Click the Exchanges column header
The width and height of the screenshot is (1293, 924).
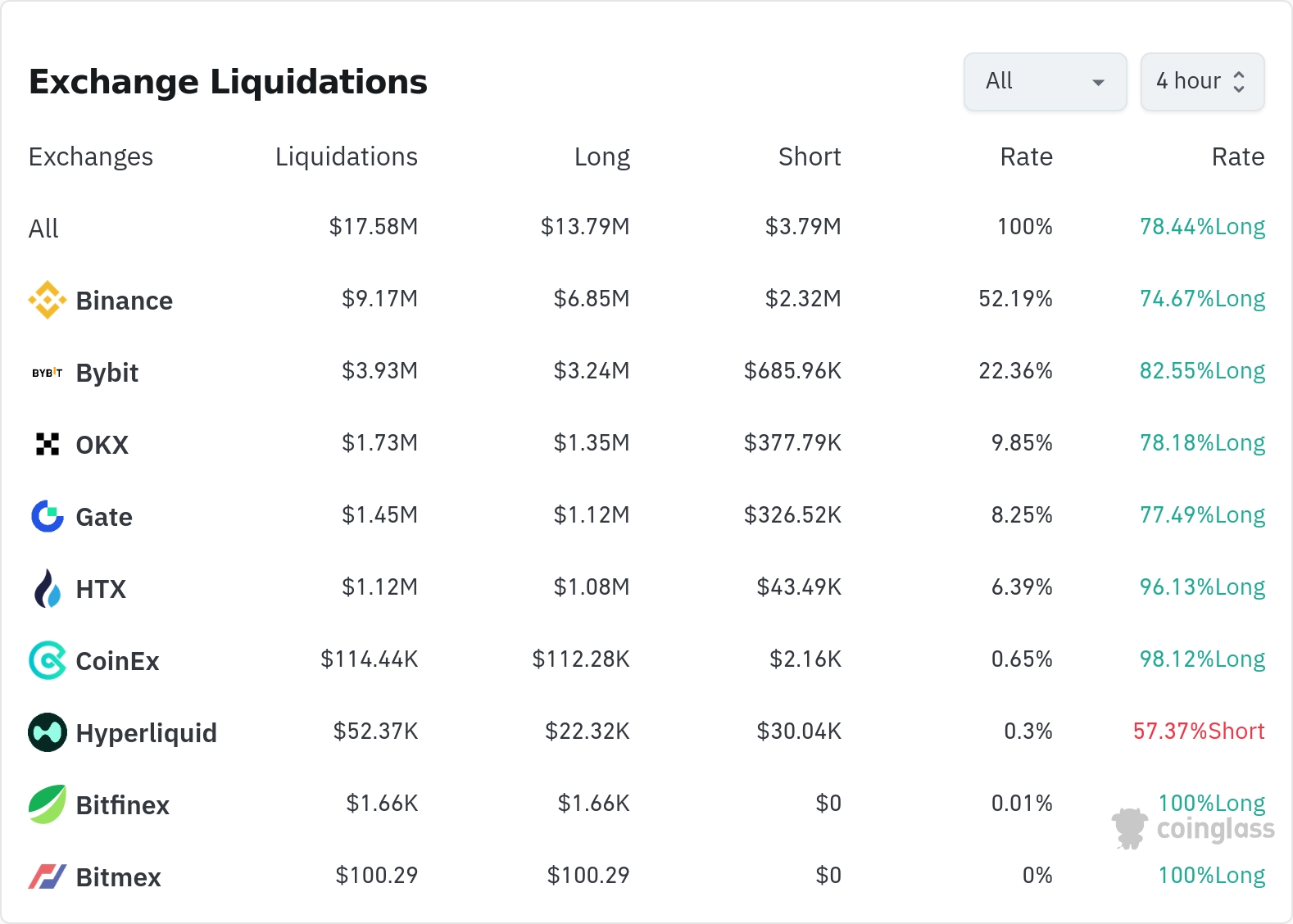pyautogui.click(x=91, y=156)
